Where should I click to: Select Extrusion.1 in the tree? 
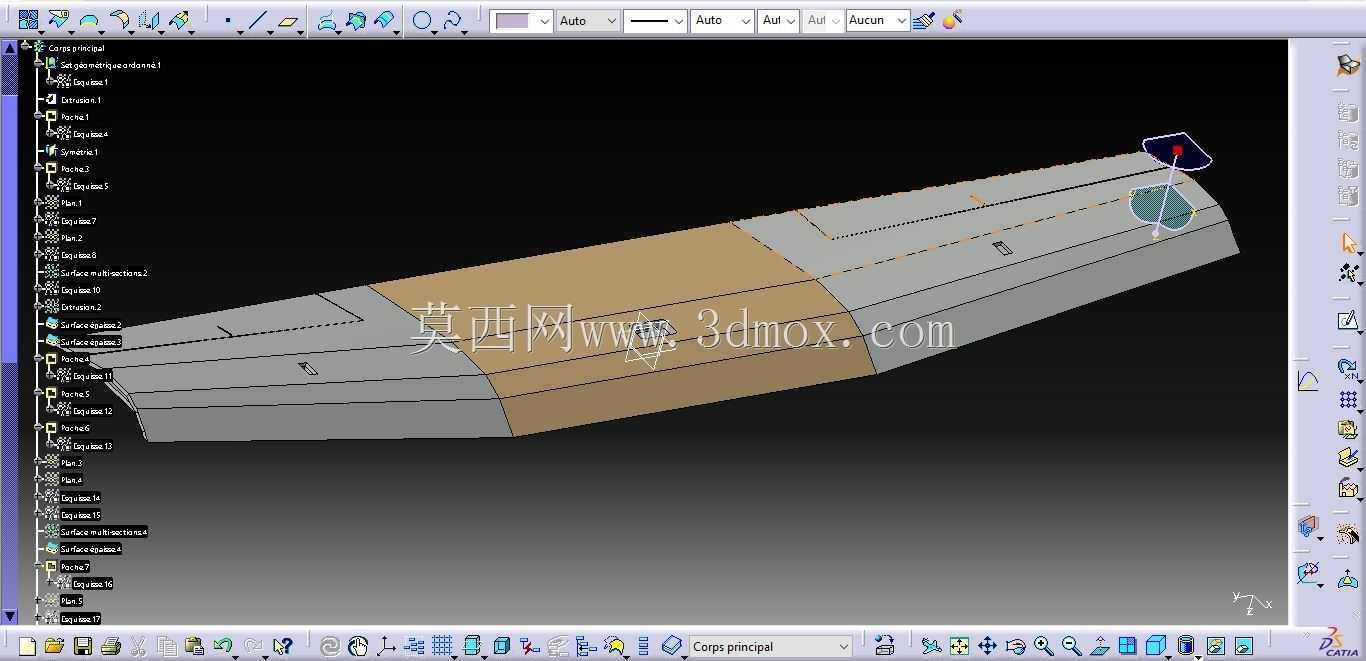point(80,100)
